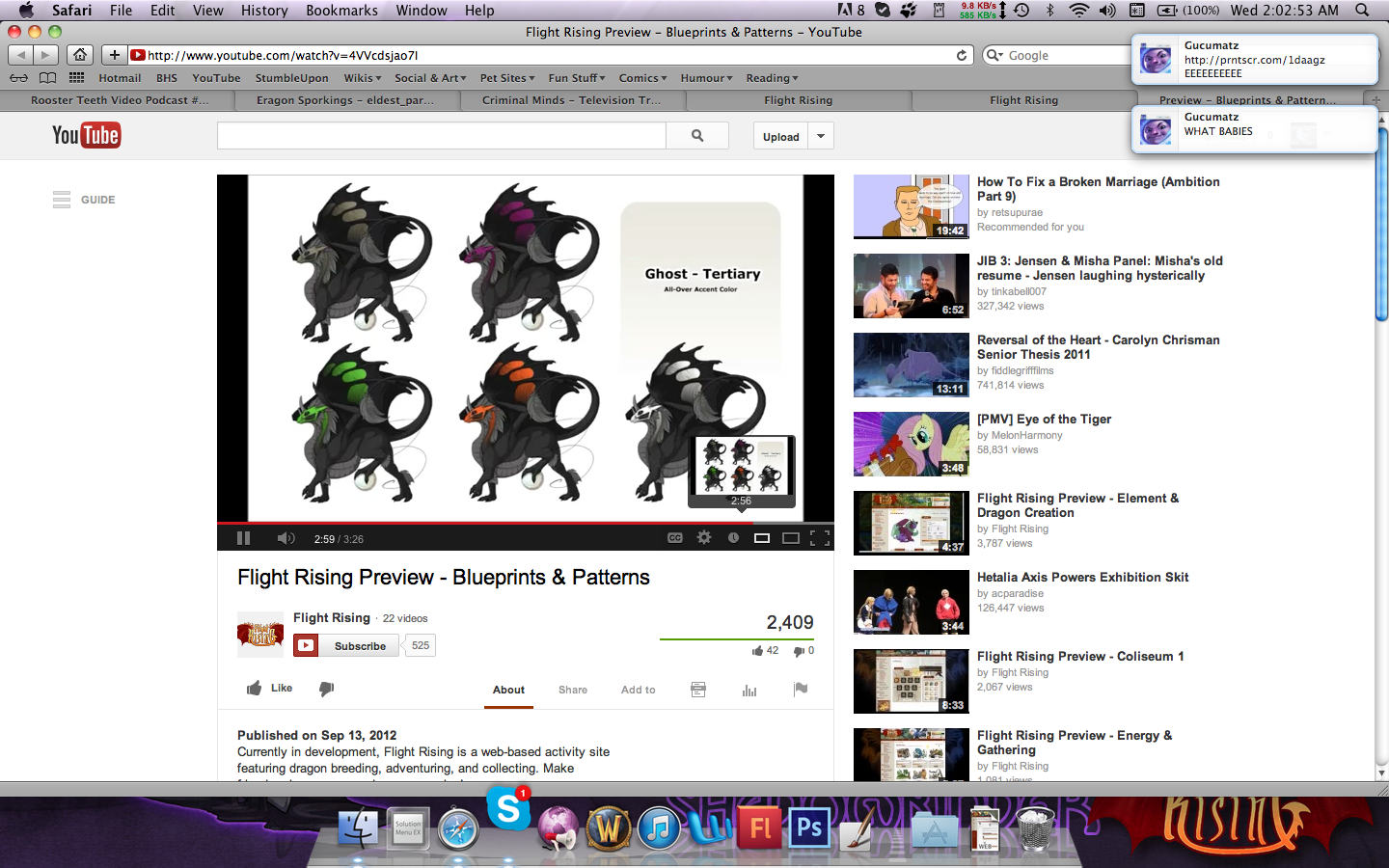The height and width of the screenshot is (868, 1389).
Task: Expand the Fun Stuff bookmarks folder
Action: pyautogui.click(x=577, y=78)
